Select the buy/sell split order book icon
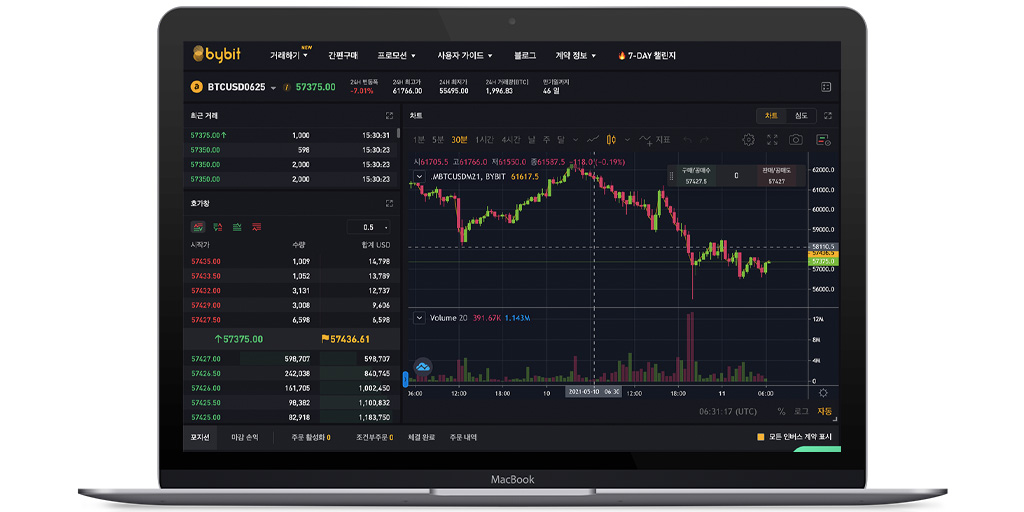This screenshot has height=512, width=1024. (217, 227)
